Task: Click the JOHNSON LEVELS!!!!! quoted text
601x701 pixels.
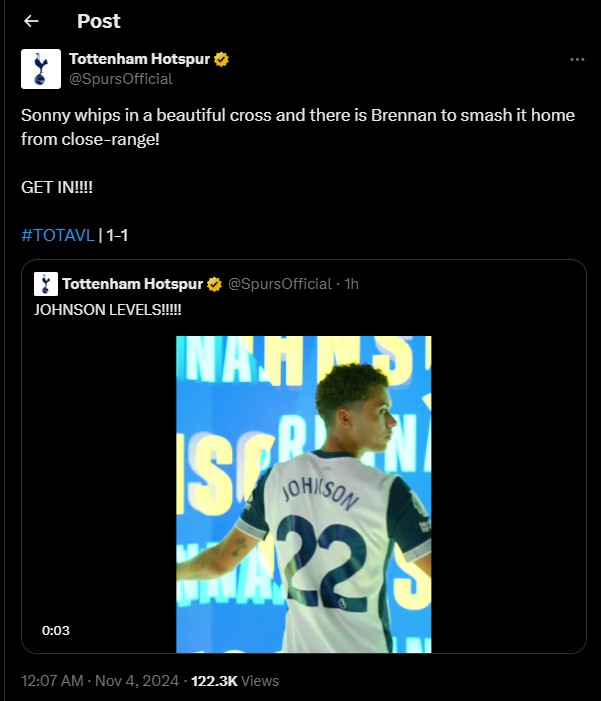Action: point(108,310)
